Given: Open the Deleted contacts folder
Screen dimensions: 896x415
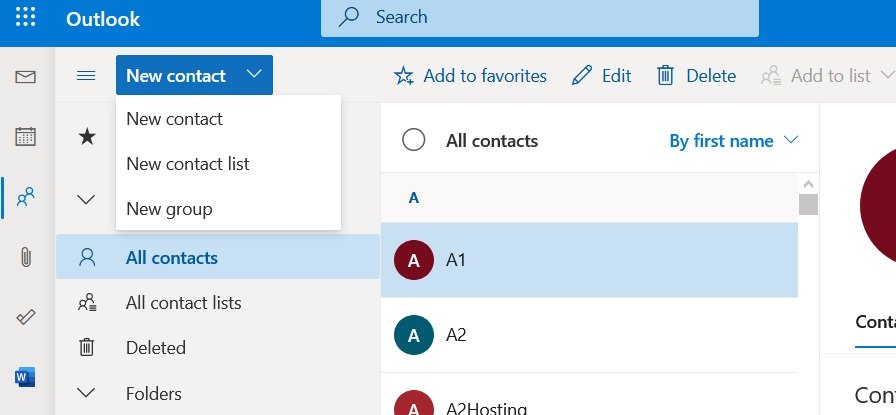Looking at the screenshot, I should pos(156,348).
